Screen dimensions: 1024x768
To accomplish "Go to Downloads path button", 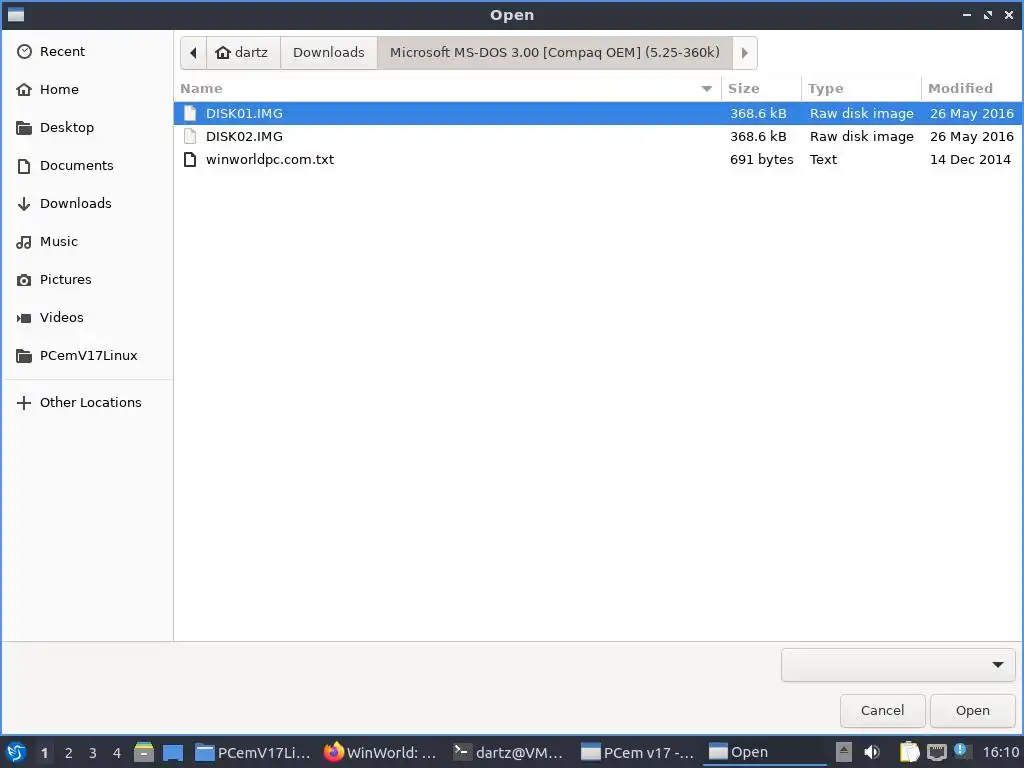I will pos(328,53).
